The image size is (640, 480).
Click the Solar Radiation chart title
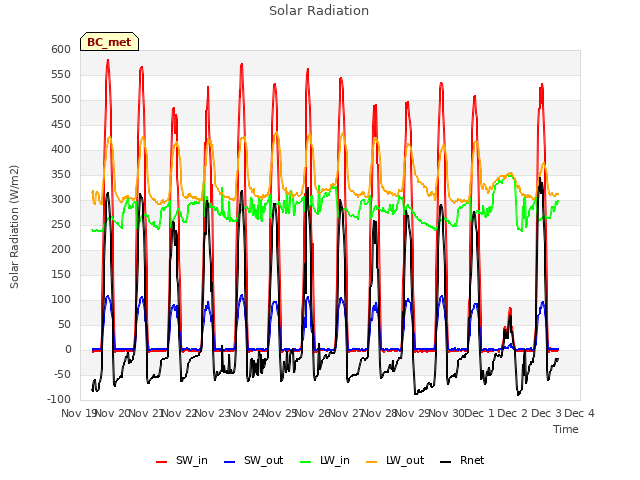[x=319, y=11]
